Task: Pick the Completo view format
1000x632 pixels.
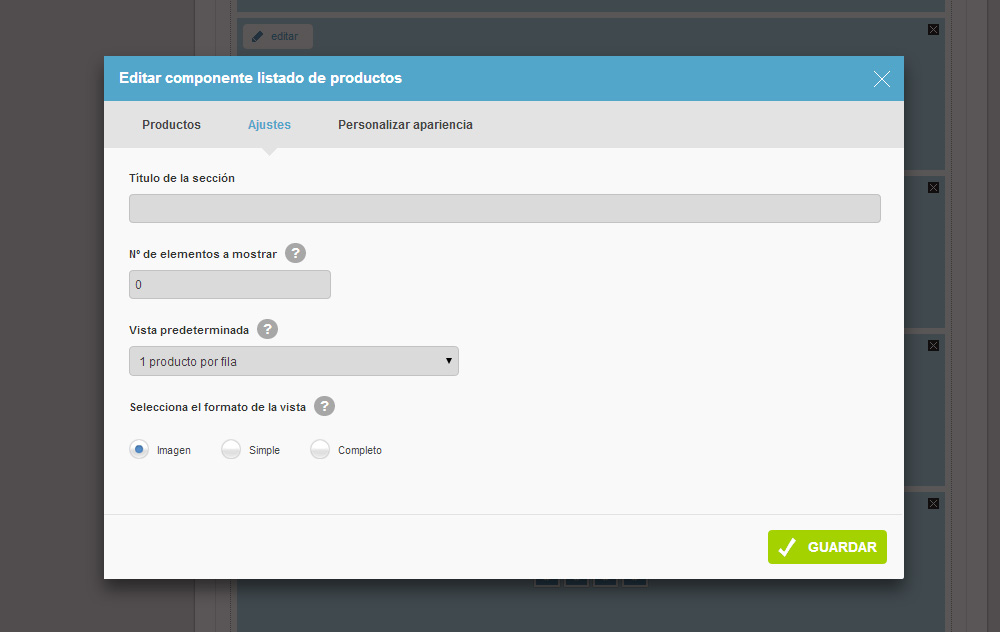Action: pos(320,449)
